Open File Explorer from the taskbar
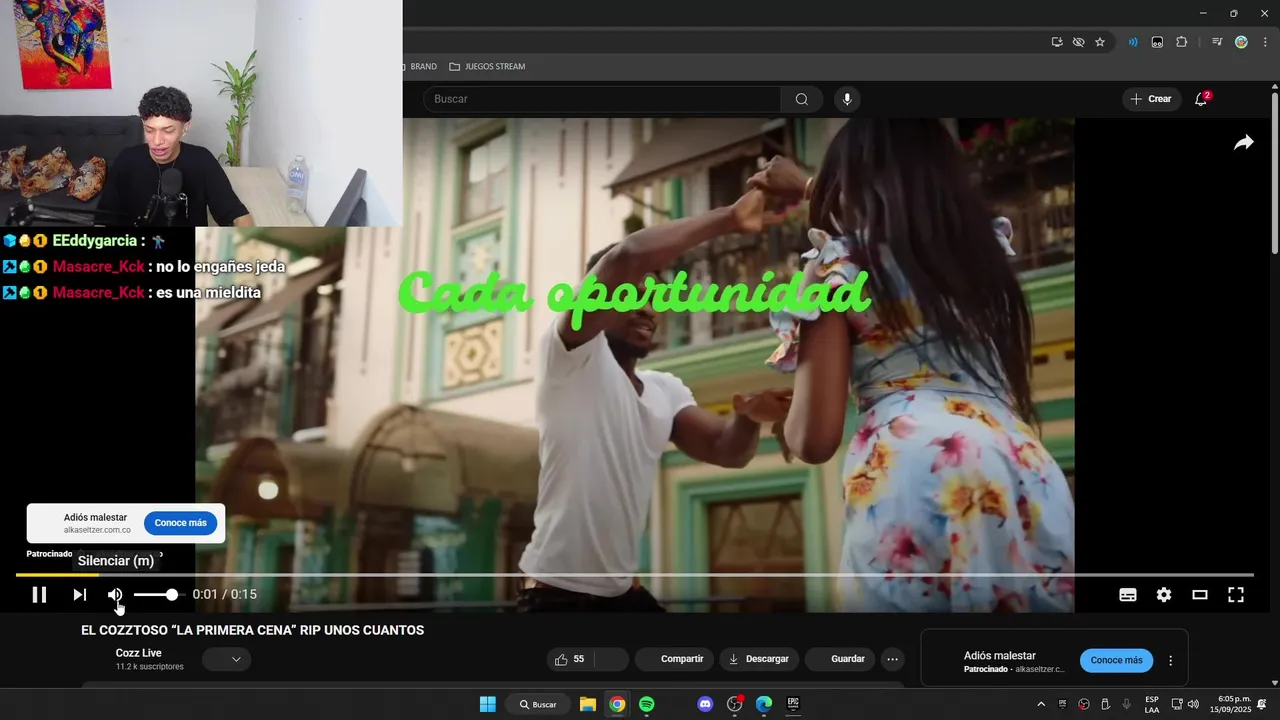 pos(588,704)
